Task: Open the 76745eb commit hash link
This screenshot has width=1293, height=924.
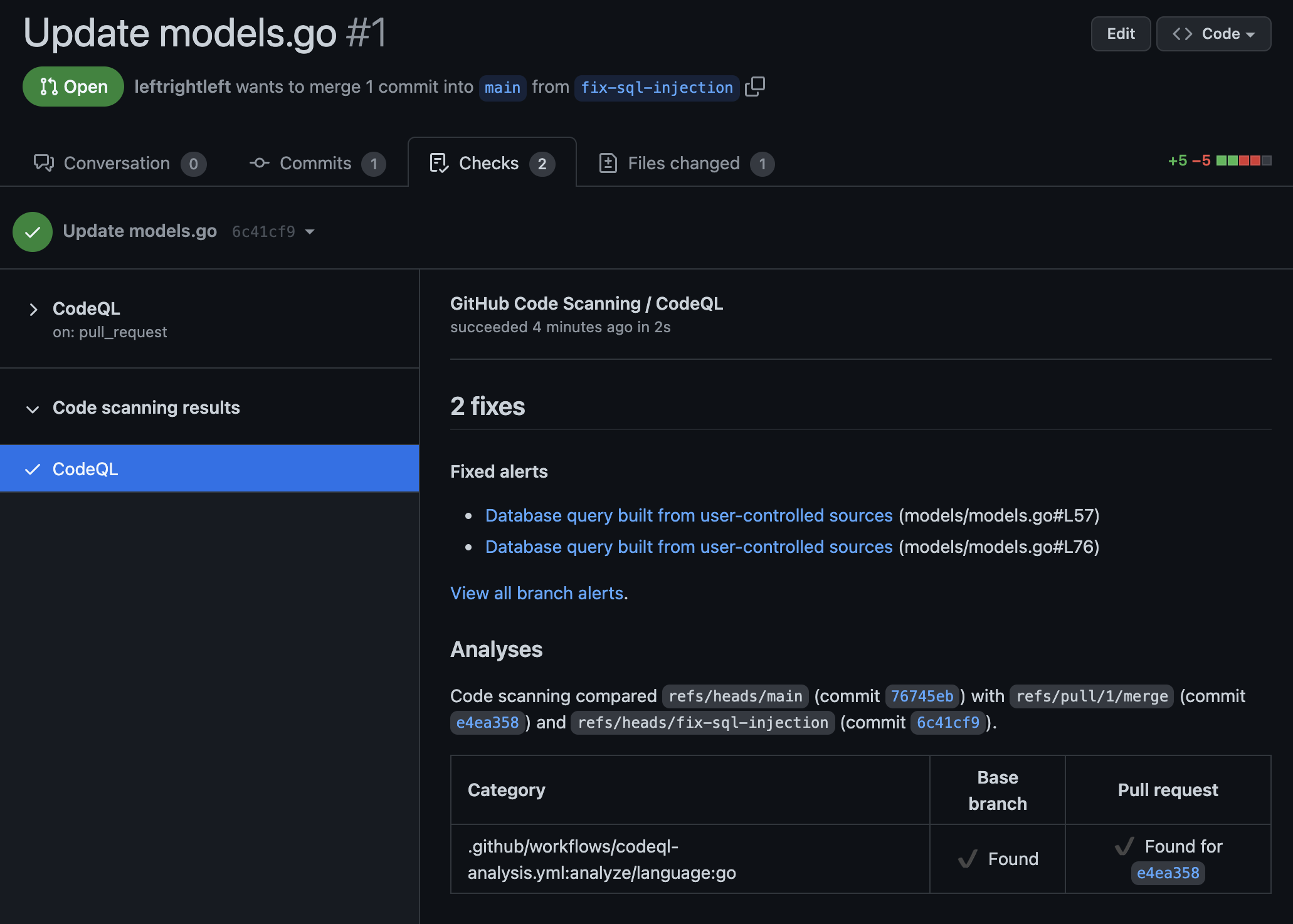Action: [x=921, y=696]
